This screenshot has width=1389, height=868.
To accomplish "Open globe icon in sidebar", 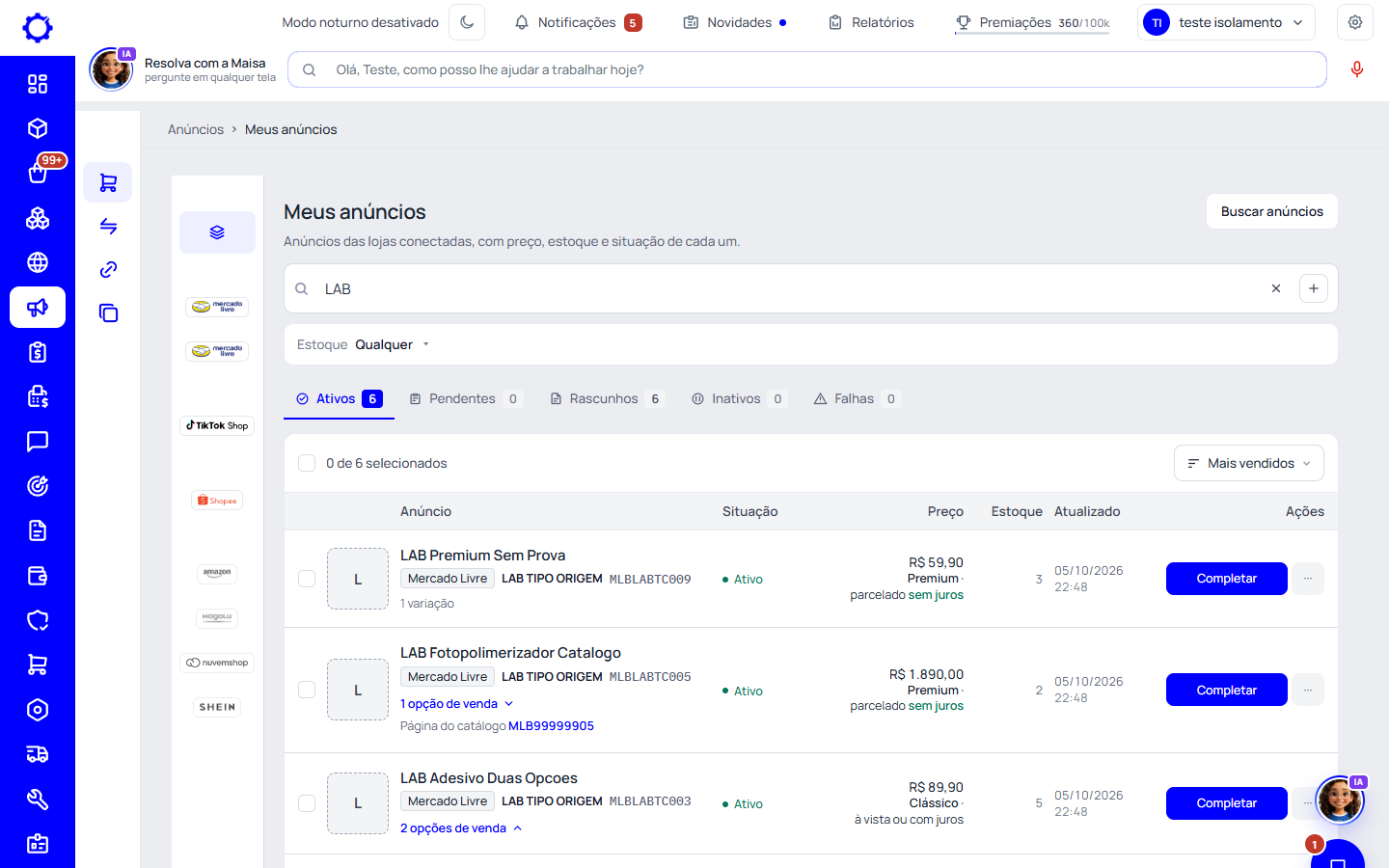I will pyautogui.click(x=38, y=262).
